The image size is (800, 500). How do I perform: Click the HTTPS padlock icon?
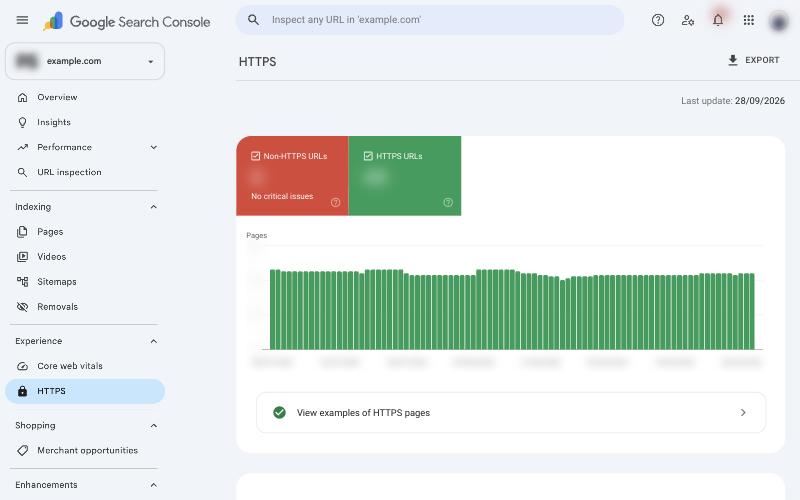point(22,391)
